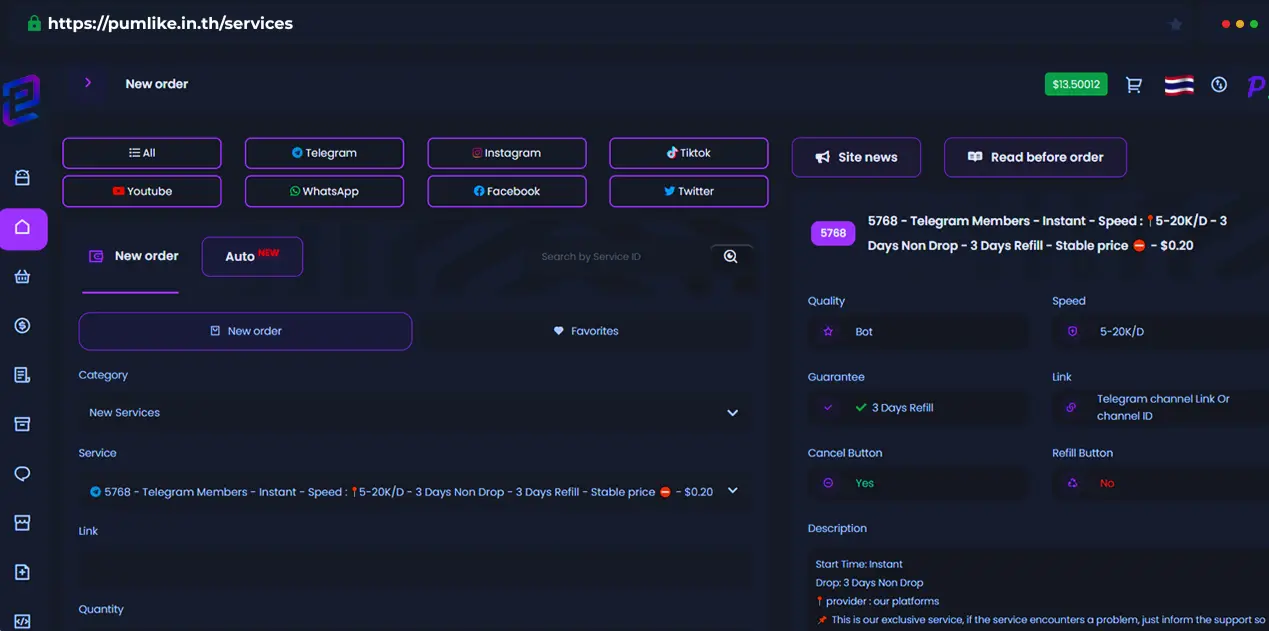Click the check icon beside 3 Days Refill
This screenshot has height=631, width=1269.
tap(828, 408)
